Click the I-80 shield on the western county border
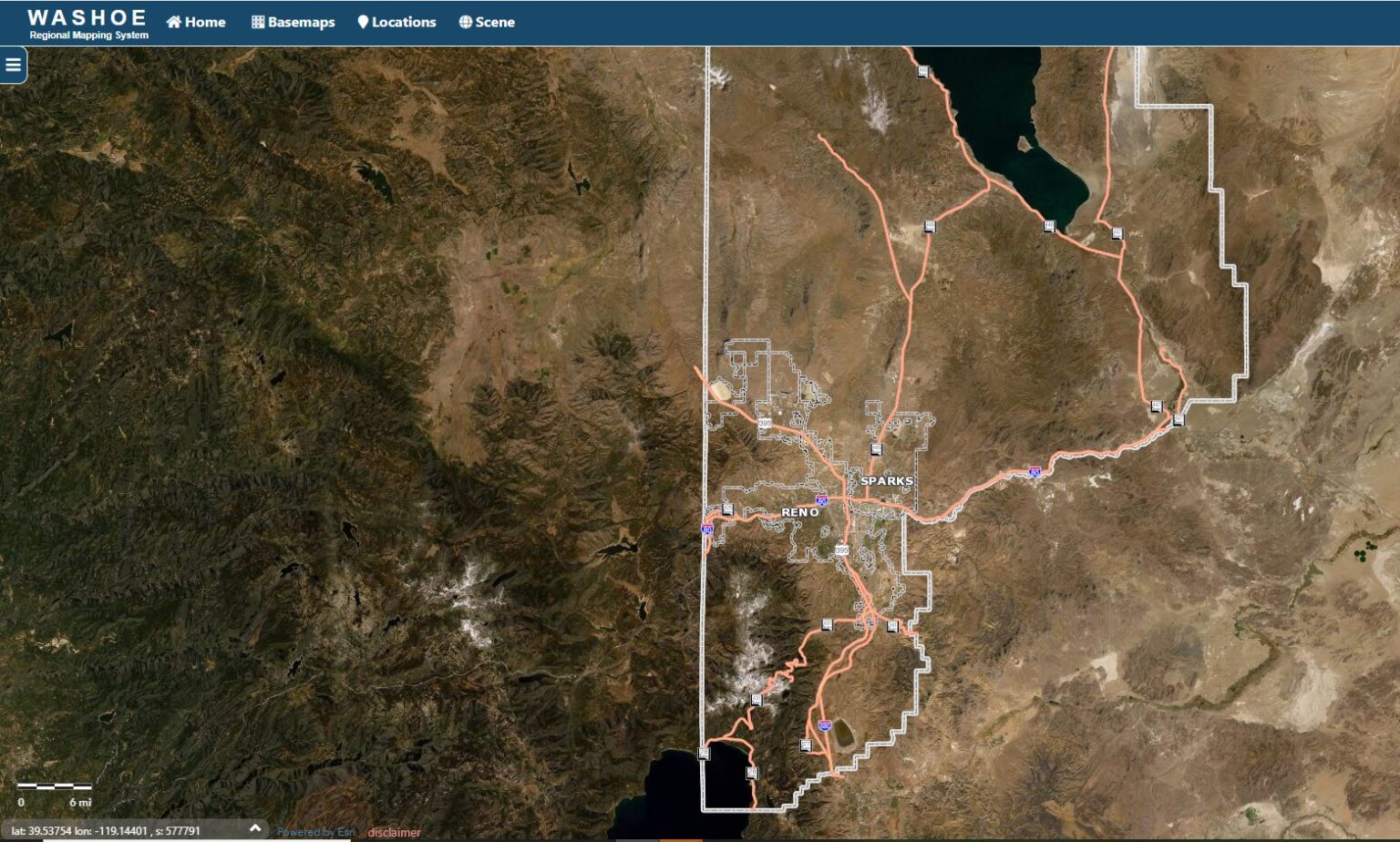 click(707, 529)
